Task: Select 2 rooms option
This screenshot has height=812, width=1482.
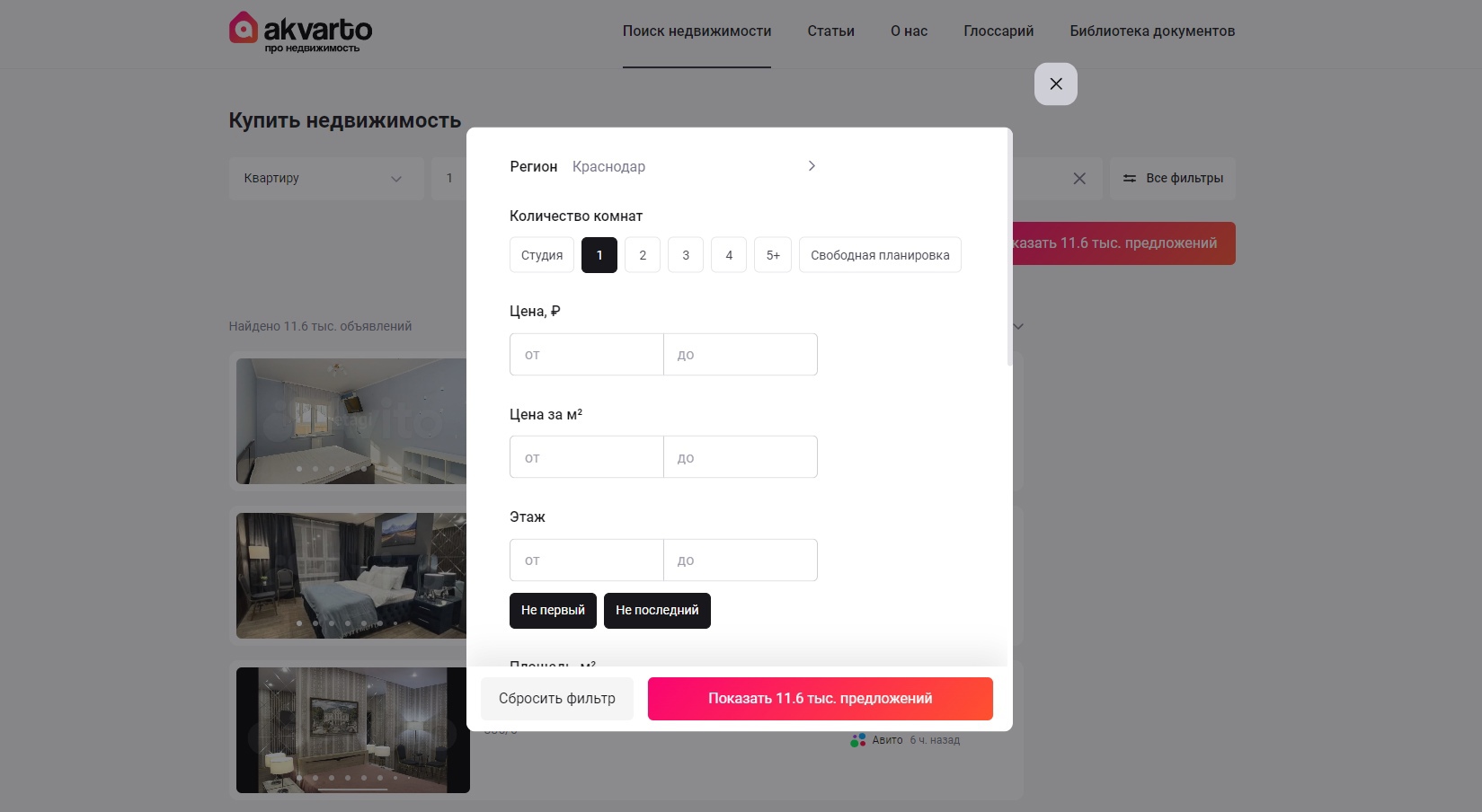Action: (x=643, y=255)
